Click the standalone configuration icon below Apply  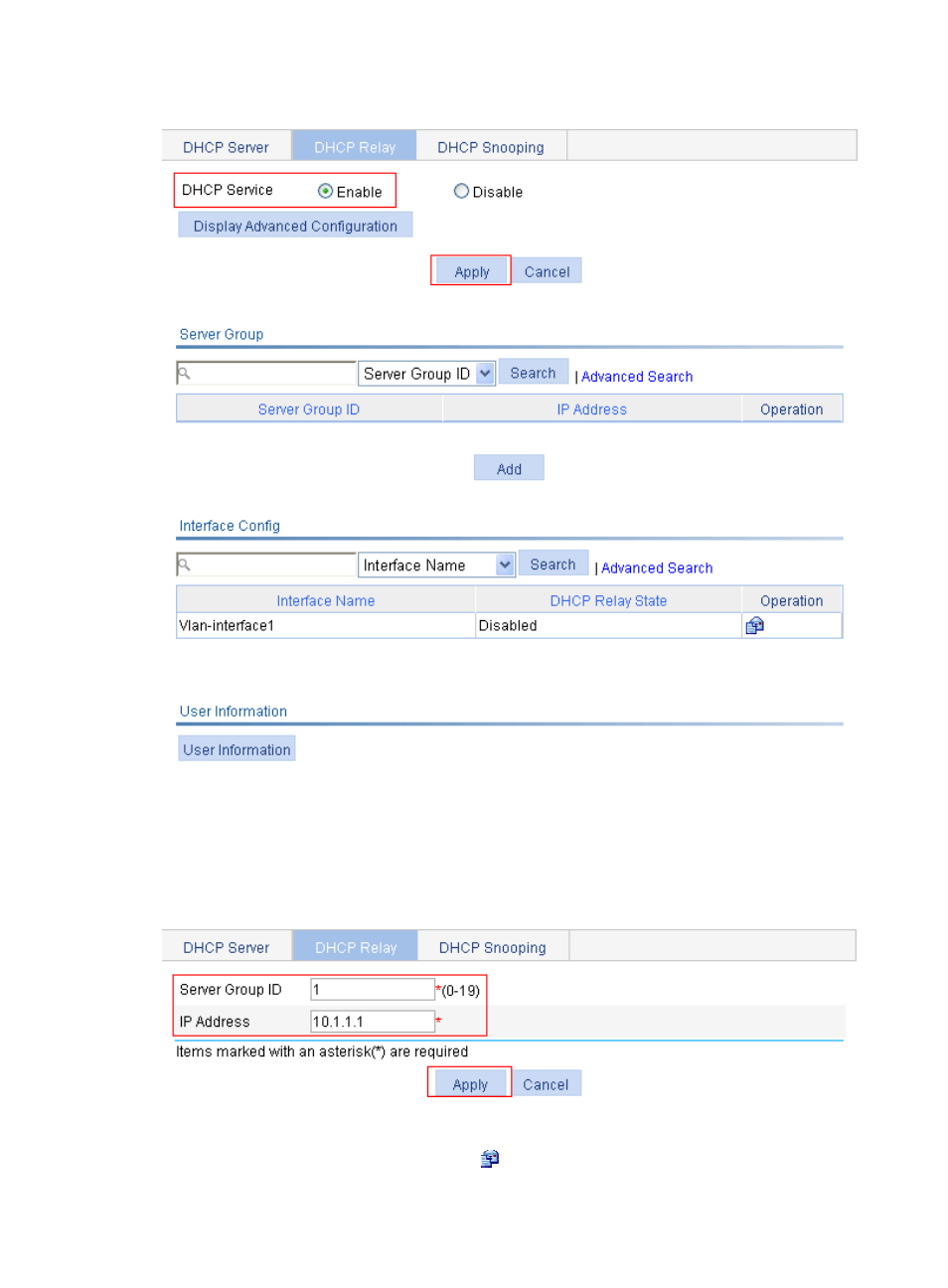(489, 1159)
